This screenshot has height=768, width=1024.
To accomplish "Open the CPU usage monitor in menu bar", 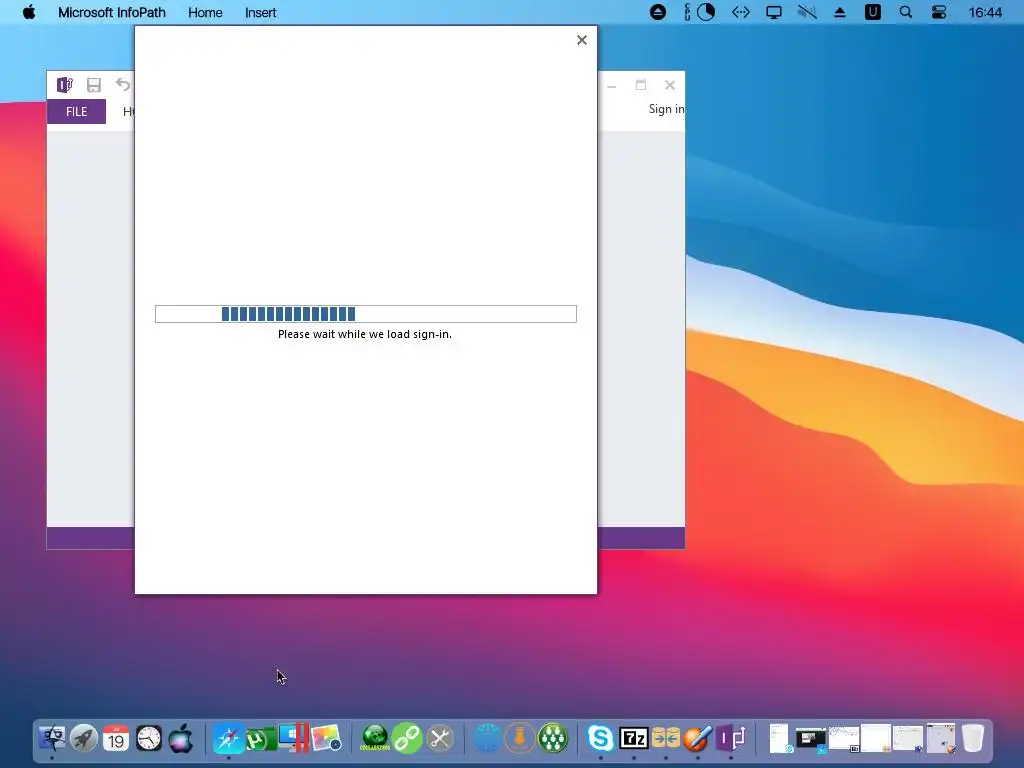I will pyautogui.click(x=699, y=12).
